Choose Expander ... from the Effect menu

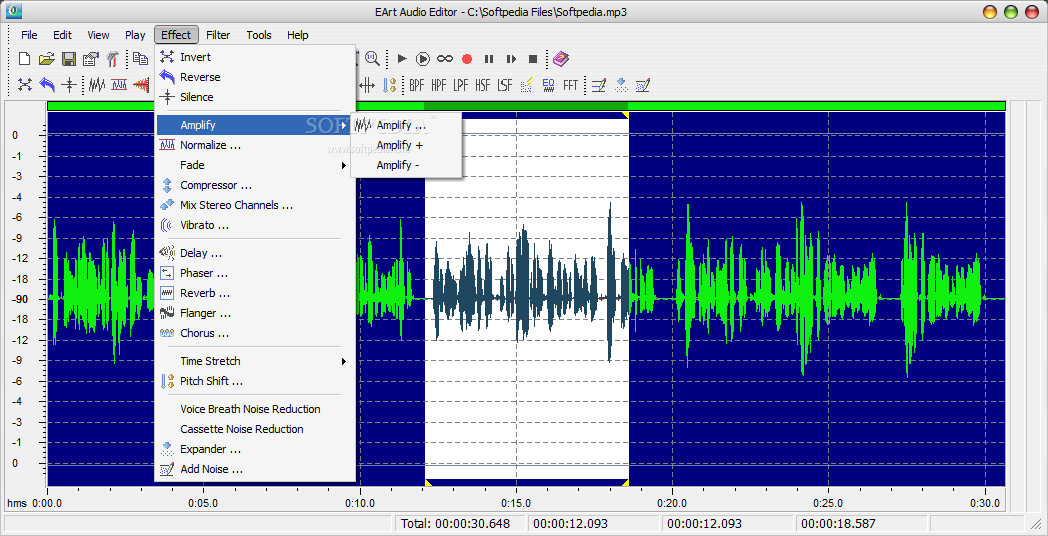pyautogui.click(x=255, y=449)
